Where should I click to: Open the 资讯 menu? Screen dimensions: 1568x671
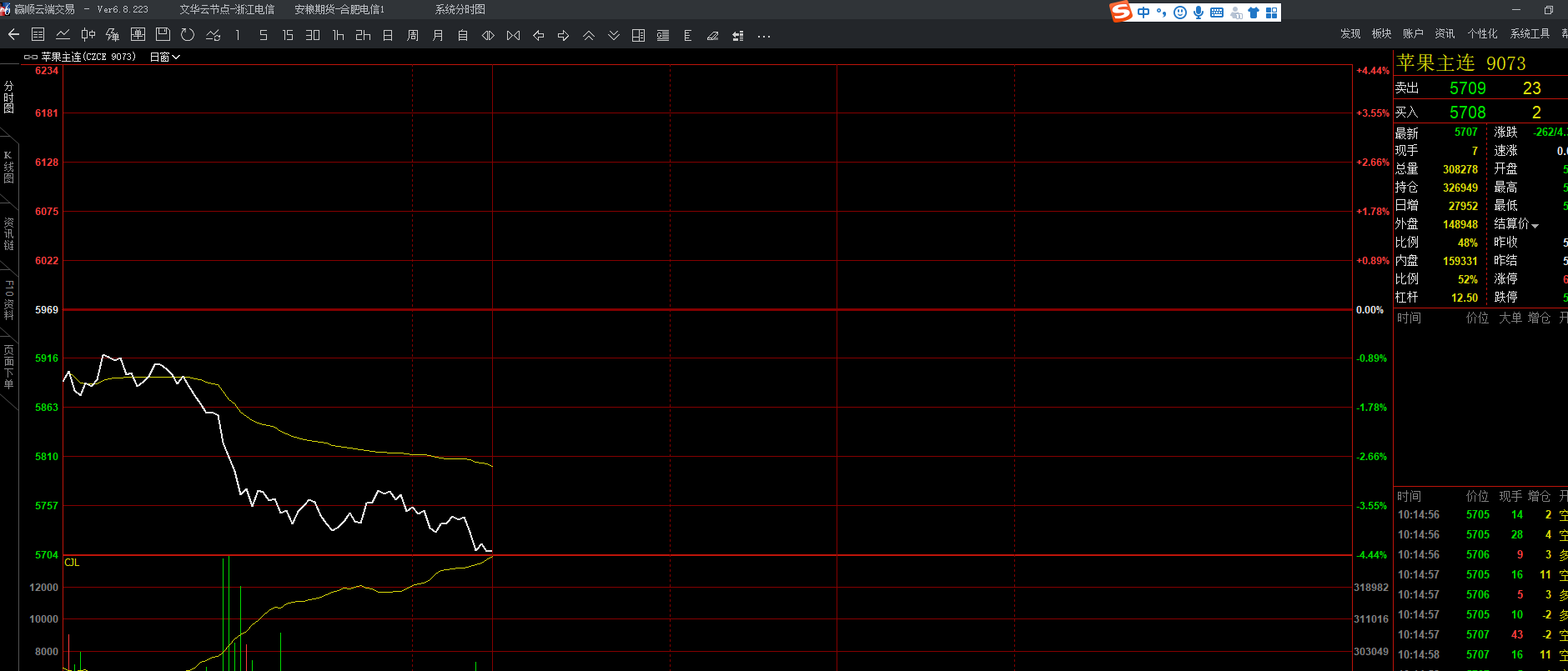click(x=1445, y=33)
